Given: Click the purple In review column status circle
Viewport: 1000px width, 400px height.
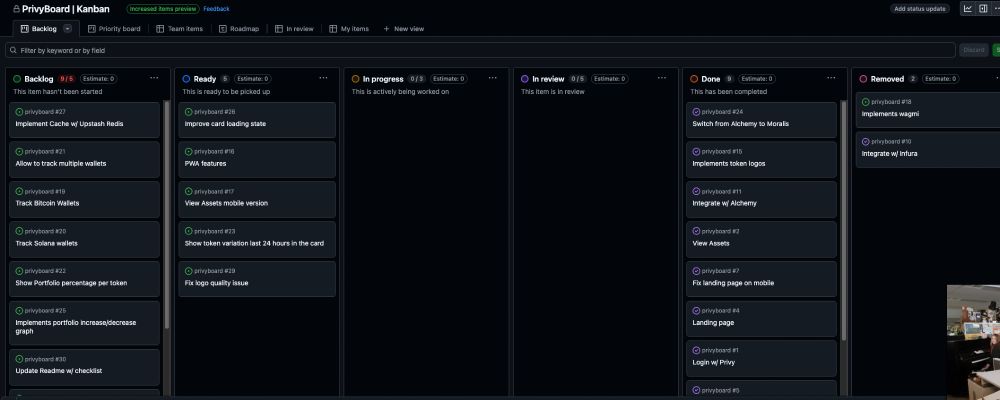Looking at the screenshot, I should 525,79.
